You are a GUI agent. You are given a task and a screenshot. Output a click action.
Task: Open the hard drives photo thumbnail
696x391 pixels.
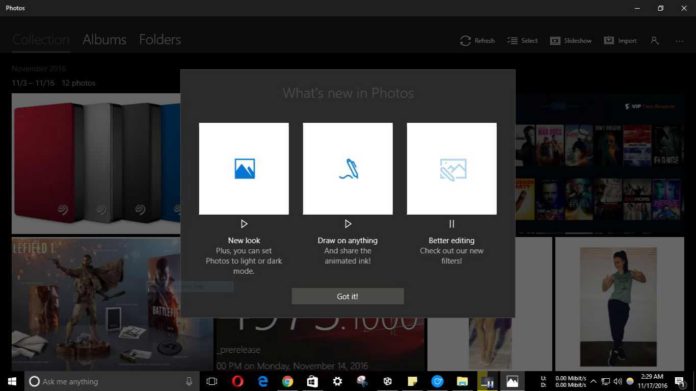96,163
